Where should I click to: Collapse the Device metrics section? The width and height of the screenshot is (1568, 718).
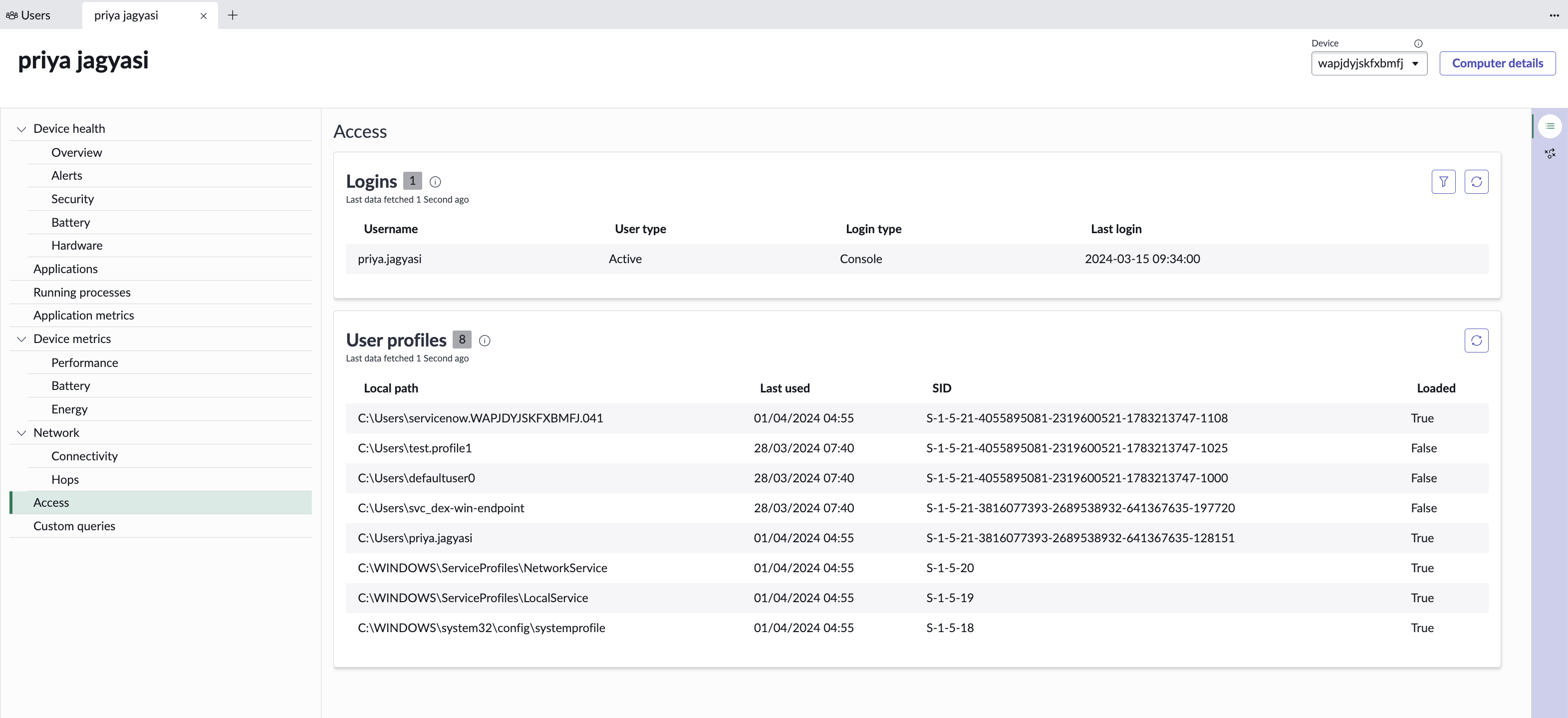tap(21, 339)
